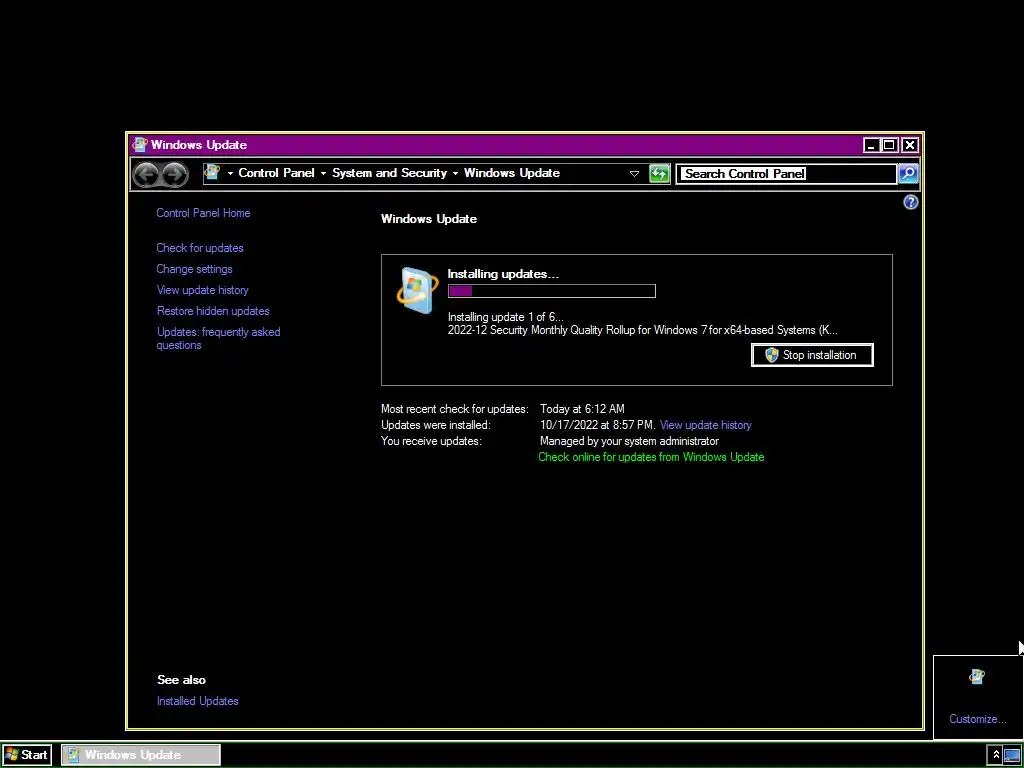
Task: Click the Forward navigation arrow
Action: 174,174
